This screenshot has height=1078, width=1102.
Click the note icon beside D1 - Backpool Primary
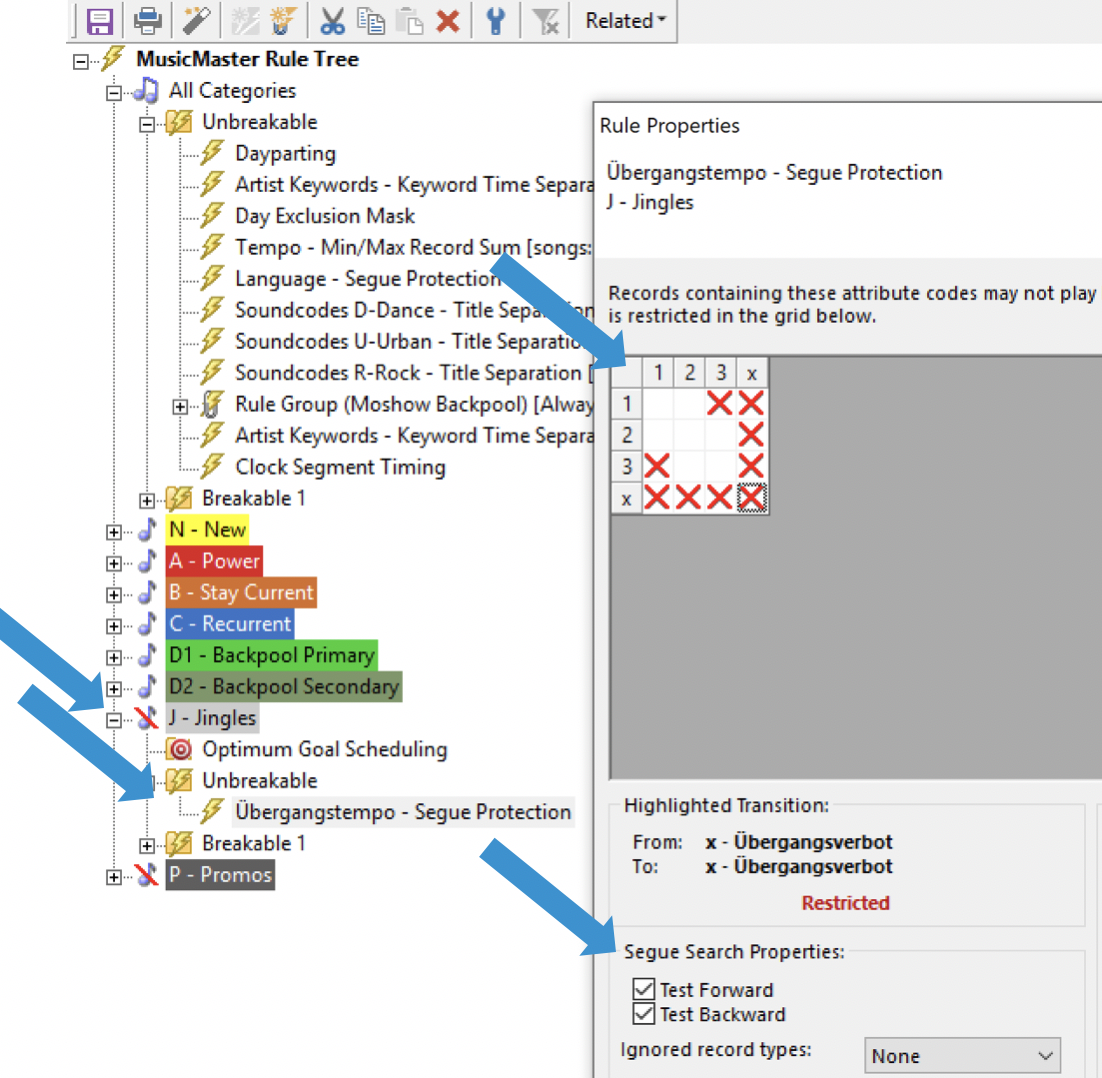tap(147, 655)
